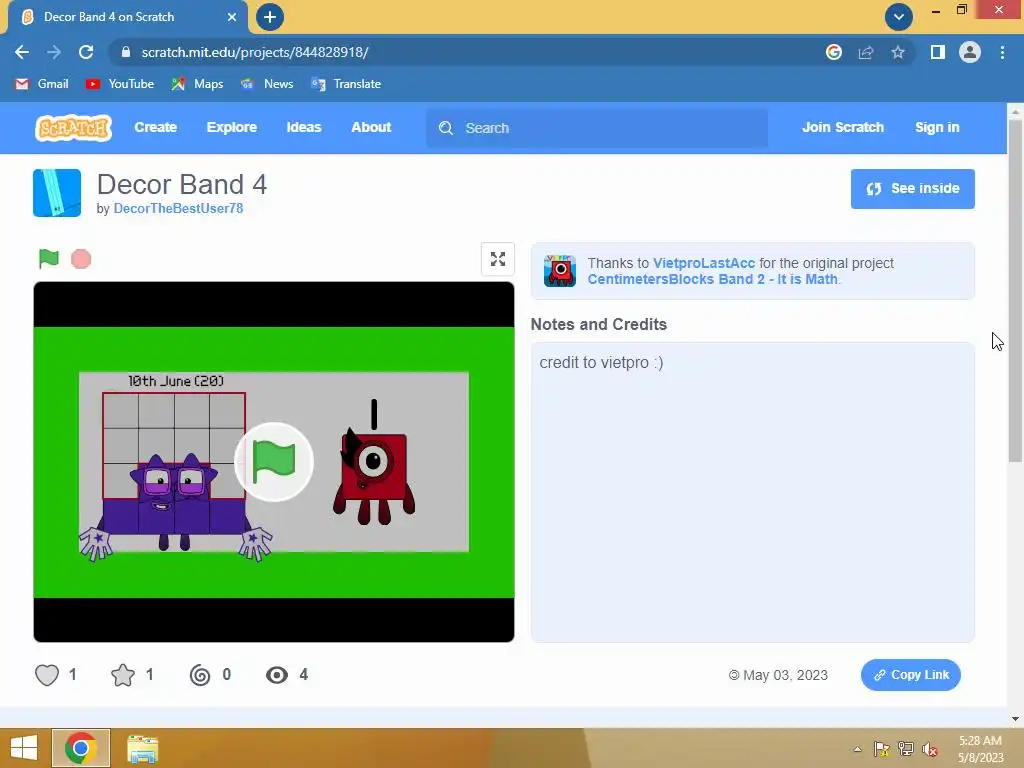Open the Scratch logo home link
Image resolution: width=1024 pixels, height=768 pixels.
(73, 128)
